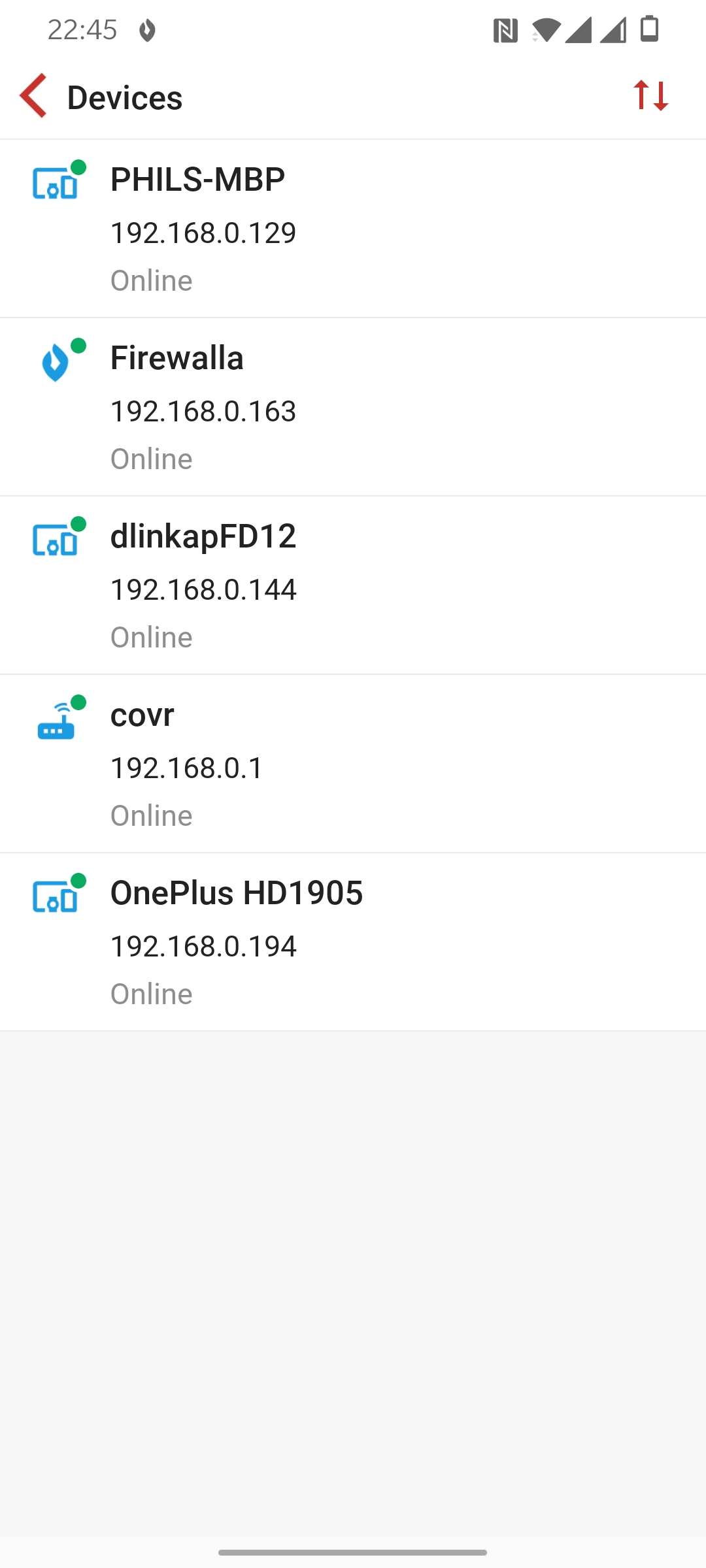Tap the Devices page title
The image size is (706, 1568).
click(125, 97)
